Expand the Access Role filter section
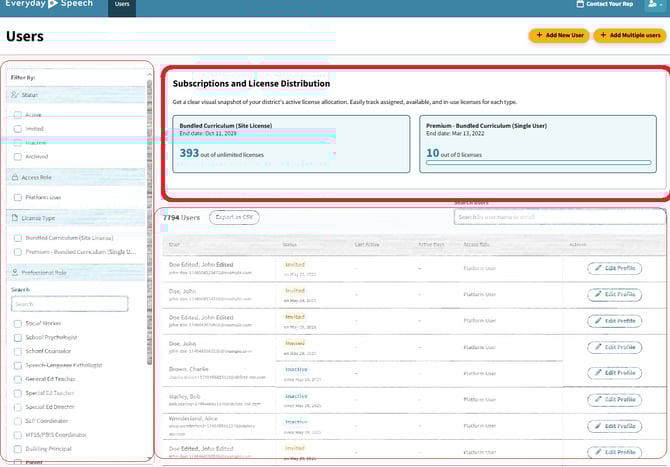670x467 pixels. 76,177
